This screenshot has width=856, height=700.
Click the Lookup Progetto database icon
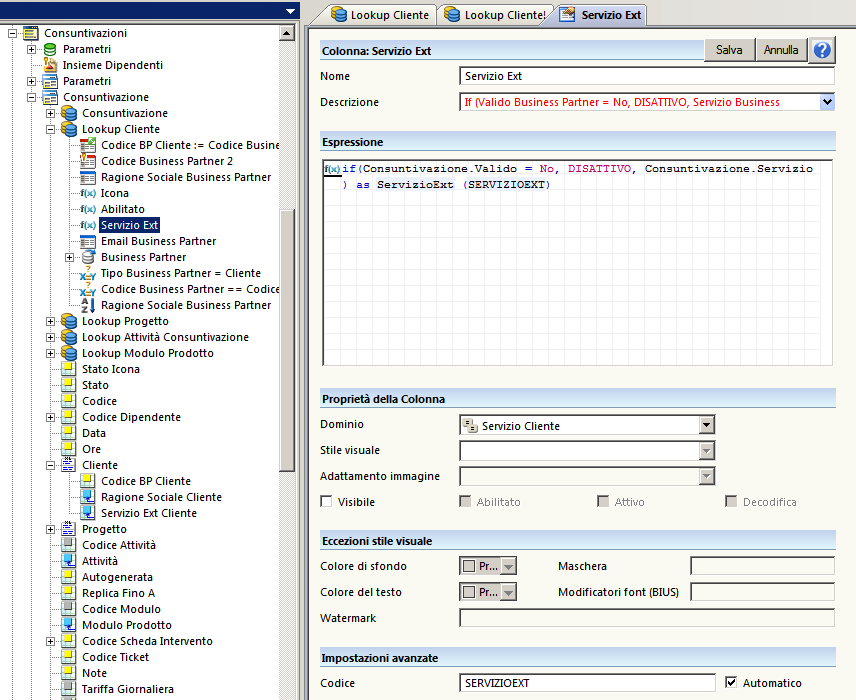69,321
